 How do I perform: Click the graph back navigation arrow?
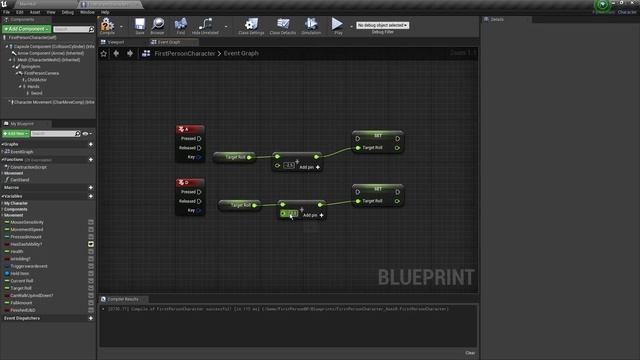[116, 53]
